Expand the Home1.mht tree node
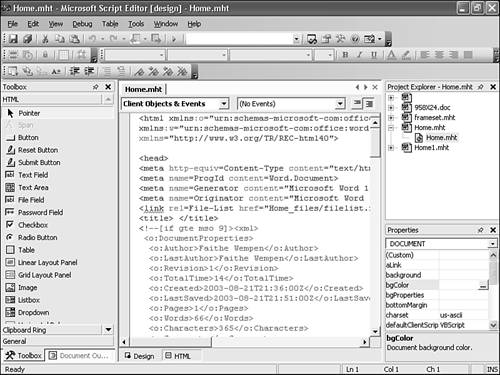Image resolution: width=500 pixels, height=375 pixels. point(391,148)
